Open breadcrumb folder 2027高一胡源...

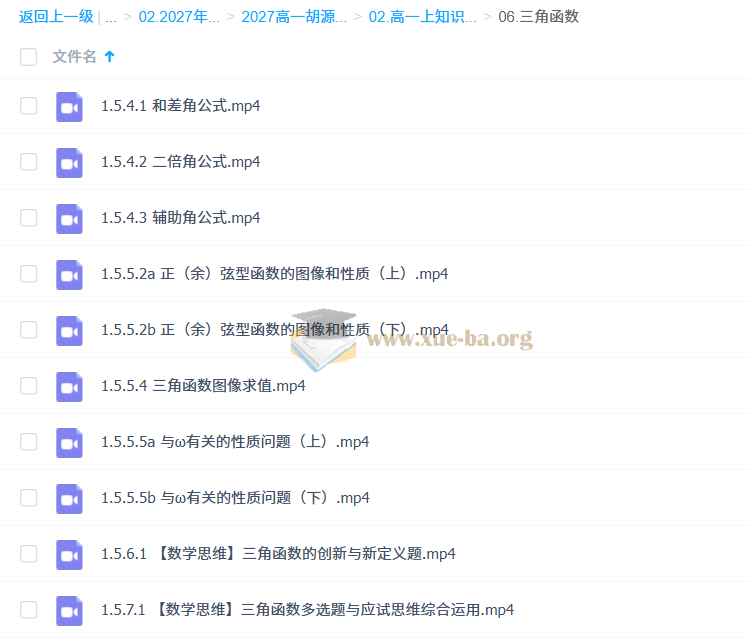click(x=294, y=17)
